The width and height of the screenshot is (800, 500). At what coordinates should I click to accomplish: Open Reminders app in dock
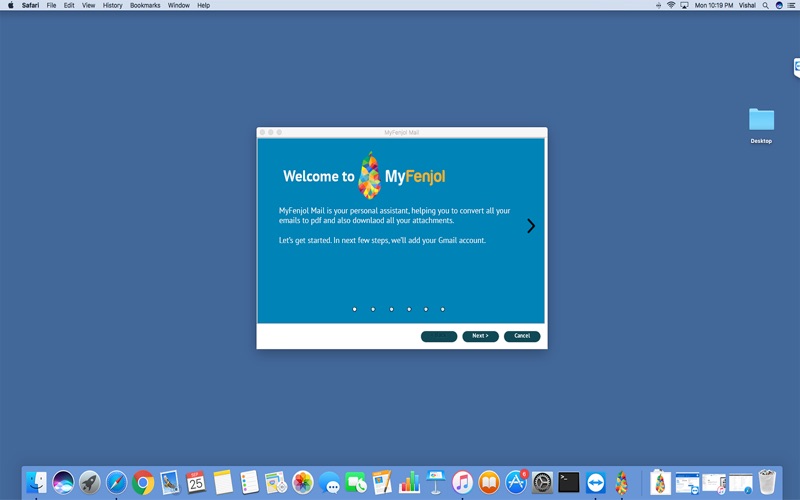[249, 482]
